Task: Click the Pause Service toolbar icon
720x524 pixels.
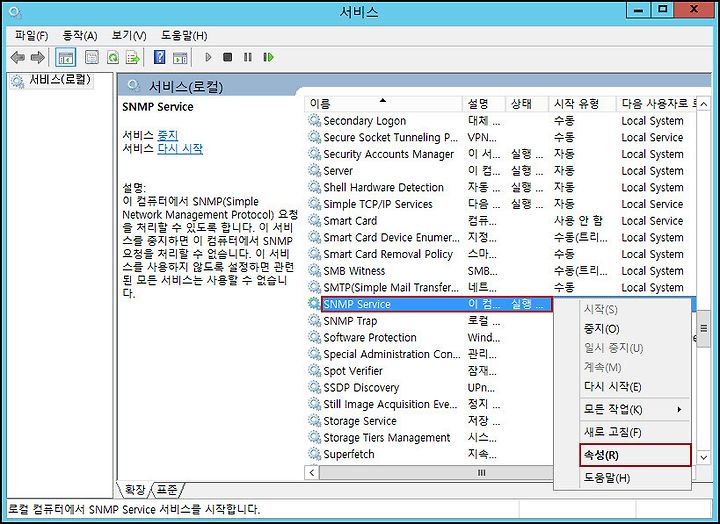Action: click(248, 57)
